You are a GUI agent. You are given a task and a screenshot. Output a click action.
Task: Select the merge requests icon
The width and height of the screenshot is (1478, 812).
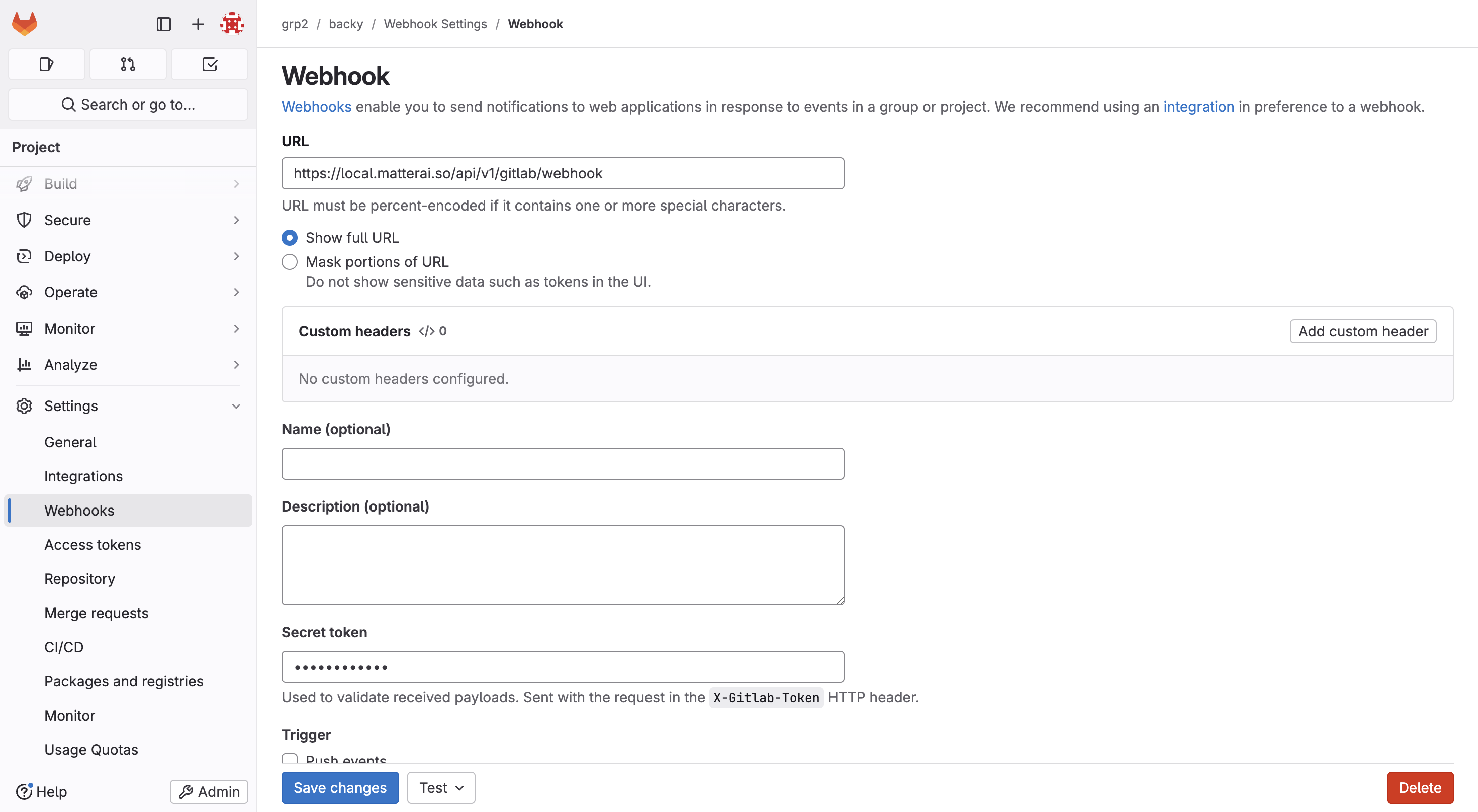[x=128, y=64]
